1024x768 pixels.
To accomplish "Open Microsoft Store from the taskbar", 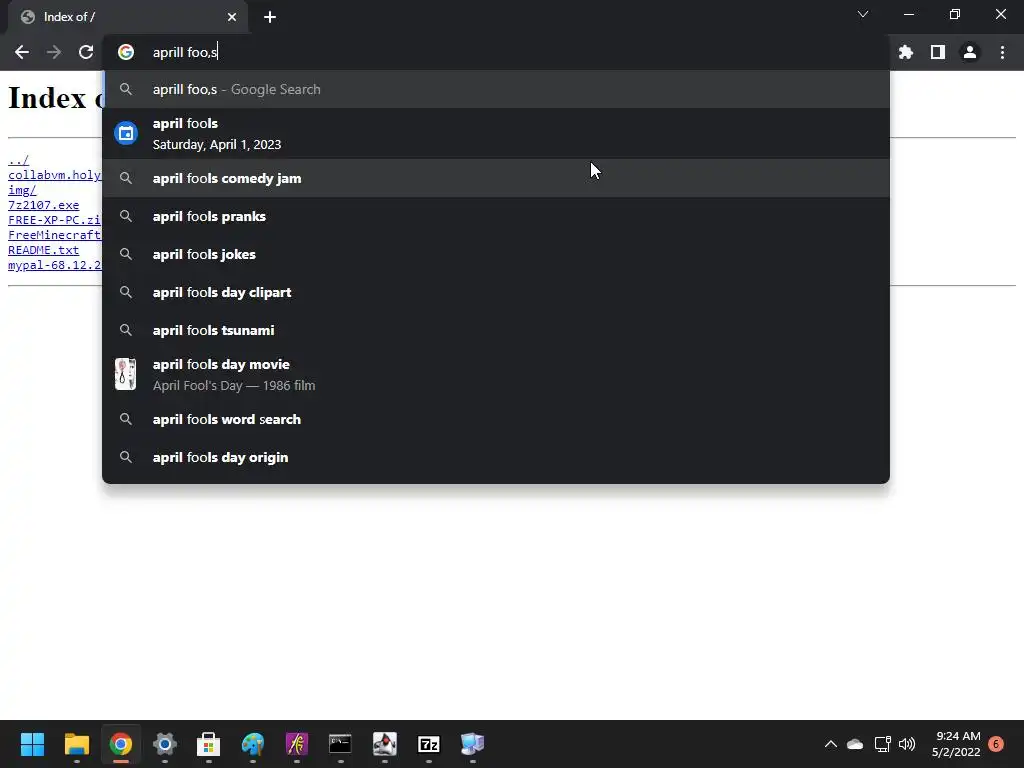I will (208, 744).
